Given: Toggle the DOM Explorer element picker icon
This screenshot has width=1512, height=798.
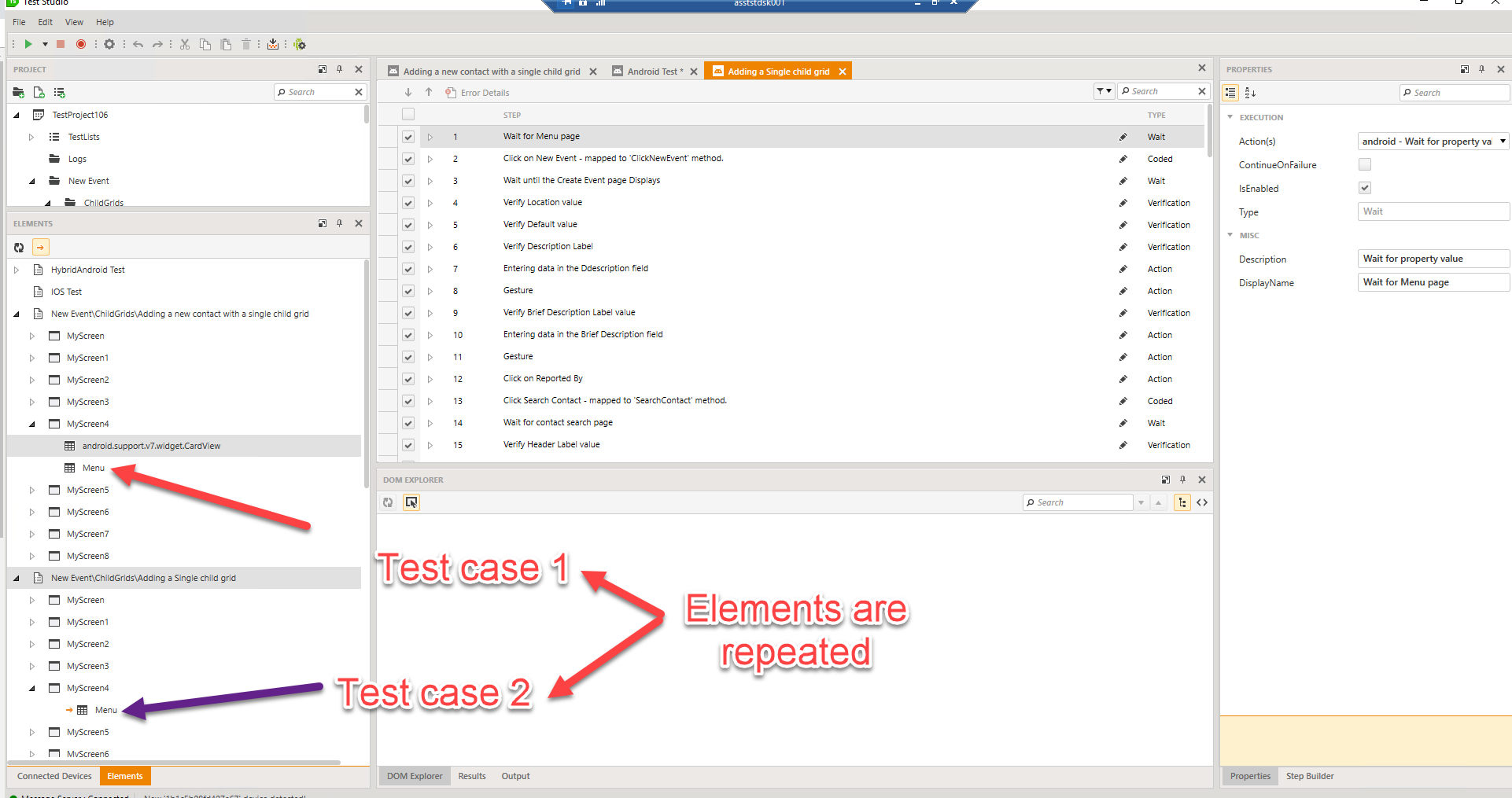Looking at the screenshot, I should click(411, 502).
